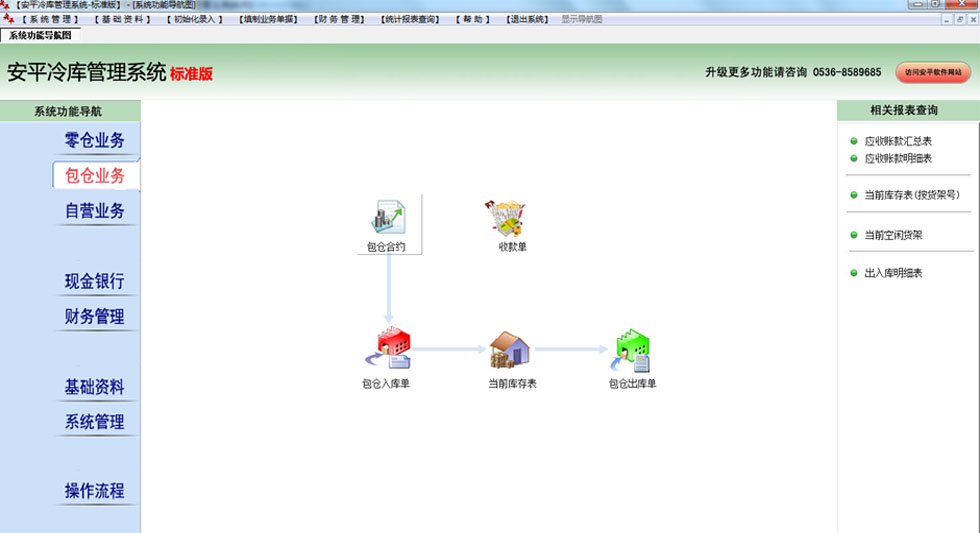The height and width of the screenshot is (533, 980).
Task: Select 包仓业务 in the sidebar
Action: click(x=95, y=176)
